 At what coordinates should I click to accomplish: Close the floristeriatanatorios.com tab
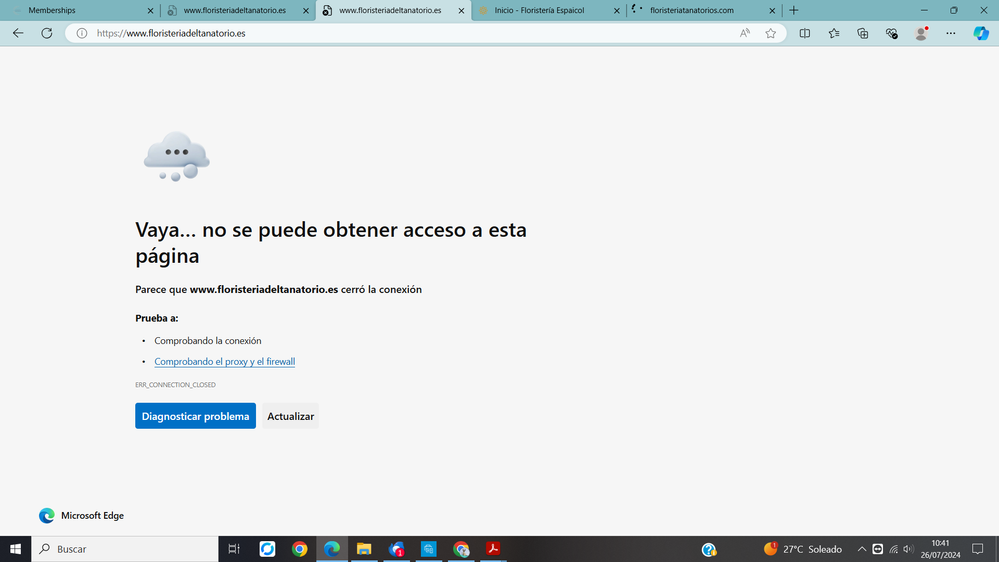click(x=772, y=10)
